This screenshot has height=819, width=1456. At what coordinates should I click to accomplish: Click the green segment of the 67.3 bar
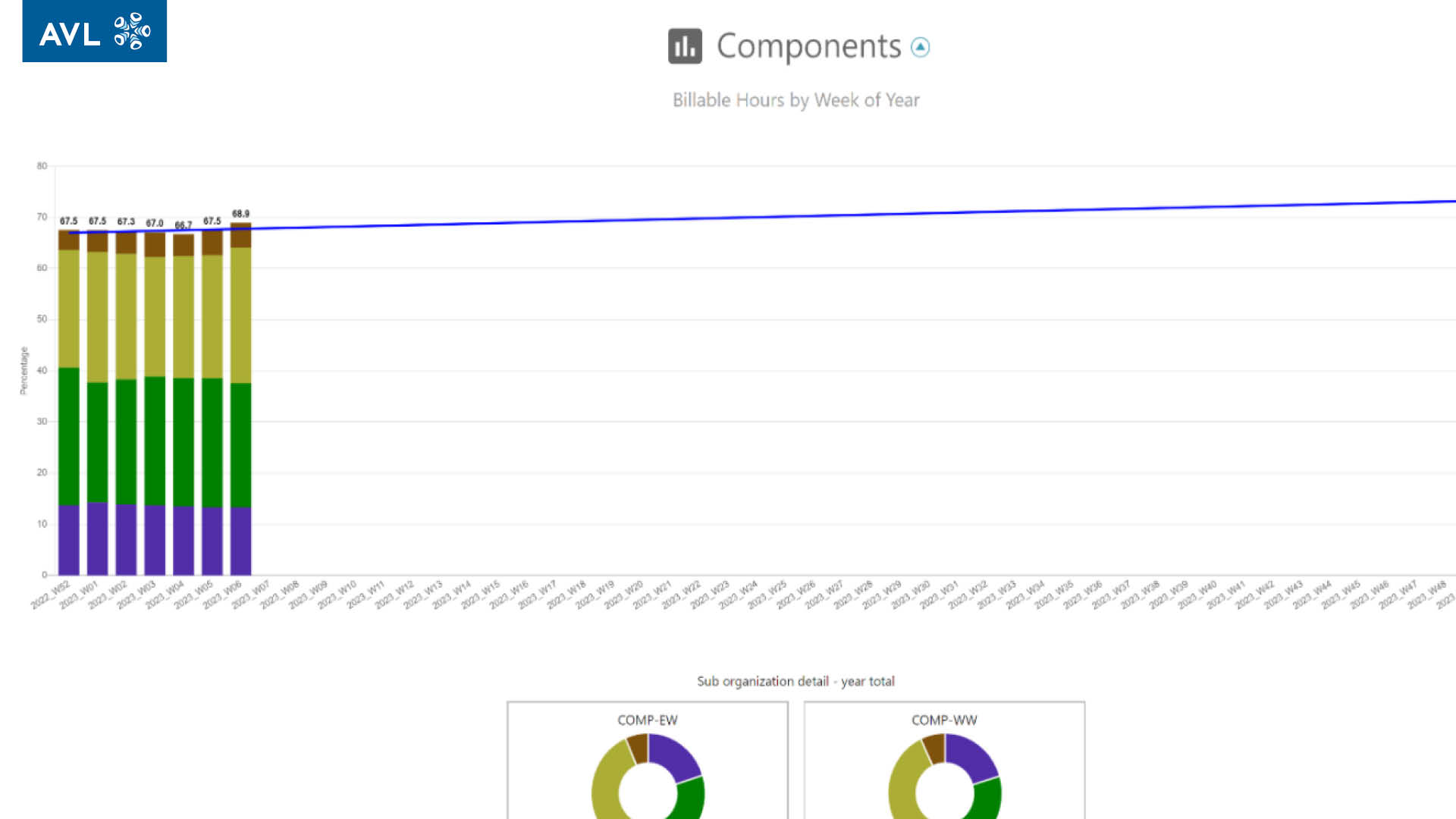(x=126, y=441)
